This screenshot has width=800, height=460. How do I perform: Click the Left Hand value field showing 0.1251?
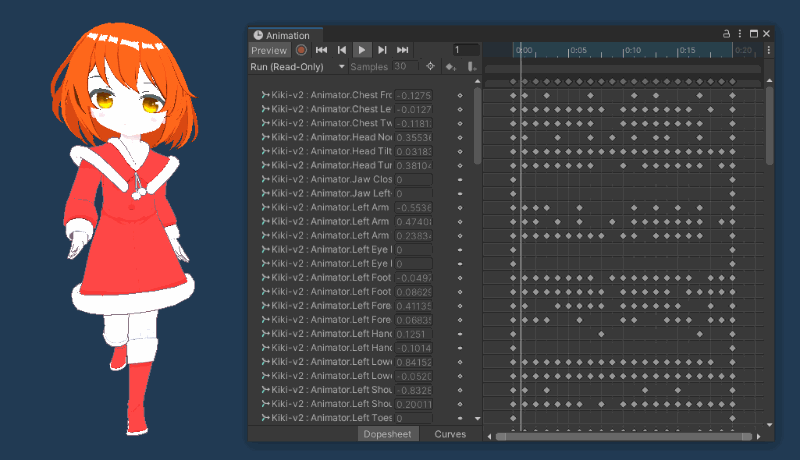coord(413,334)
